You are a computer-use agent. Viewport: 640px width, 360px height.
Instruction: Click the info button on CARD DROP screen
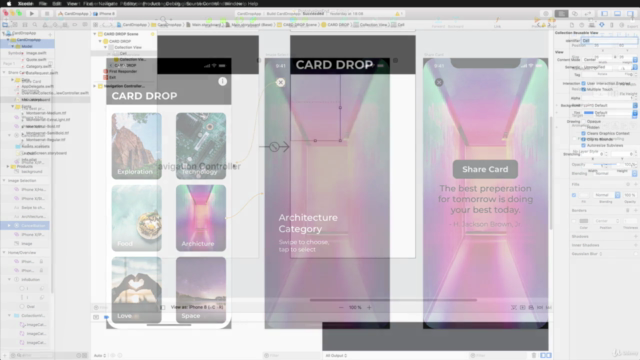click(222, 81)
